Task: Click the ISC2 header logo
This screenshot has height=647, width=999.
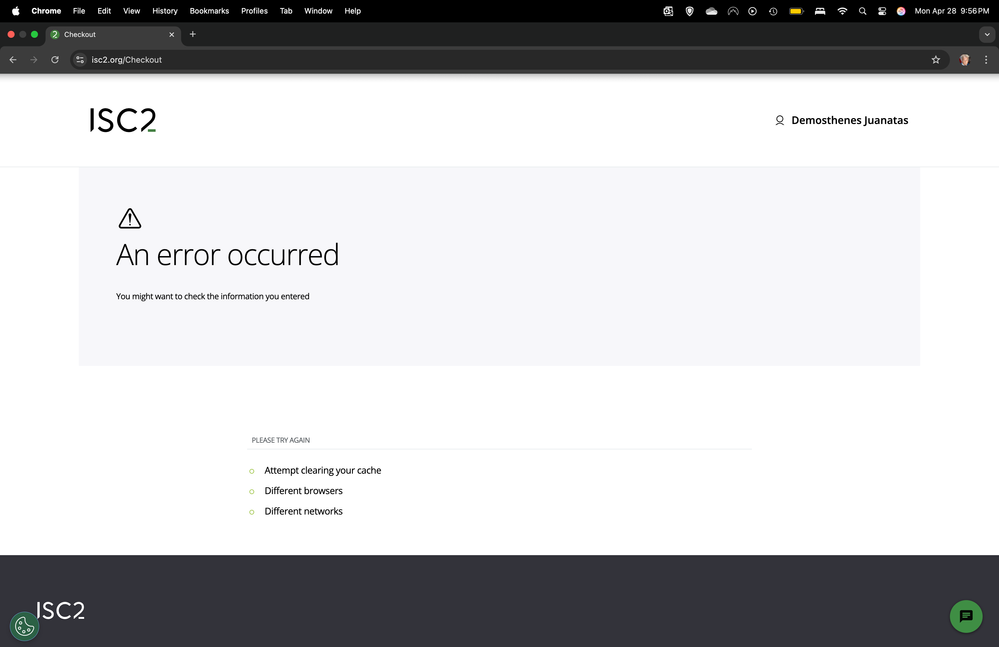Action: [x=122, y=120]
